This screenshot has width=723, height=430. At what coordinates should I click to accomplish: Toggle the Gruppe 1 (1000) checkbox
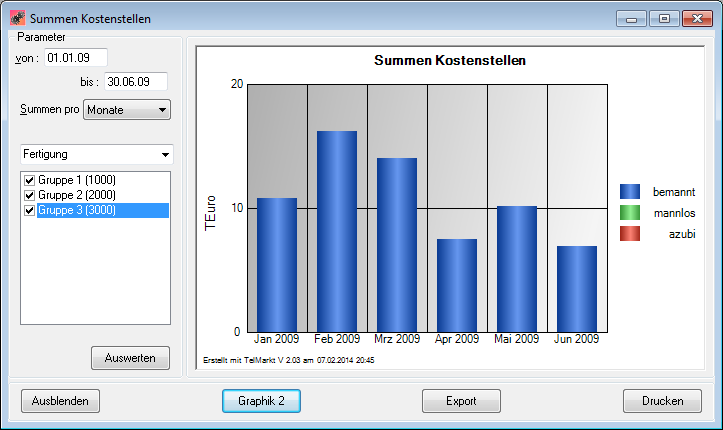pyautogui.click(x=30, y=180)
